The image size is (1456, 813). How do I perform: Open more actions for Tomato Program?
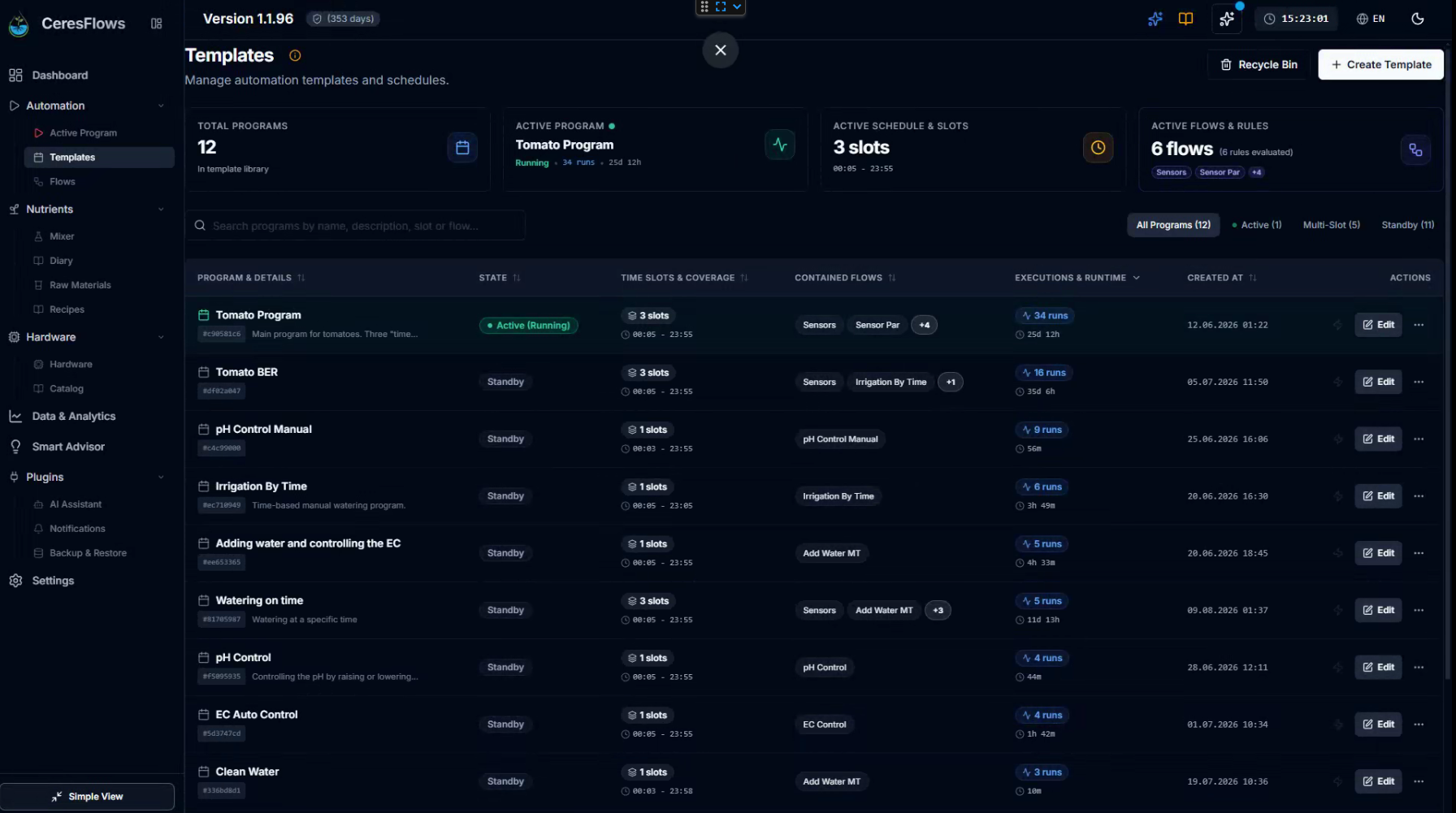click(x=1419, y=325)
